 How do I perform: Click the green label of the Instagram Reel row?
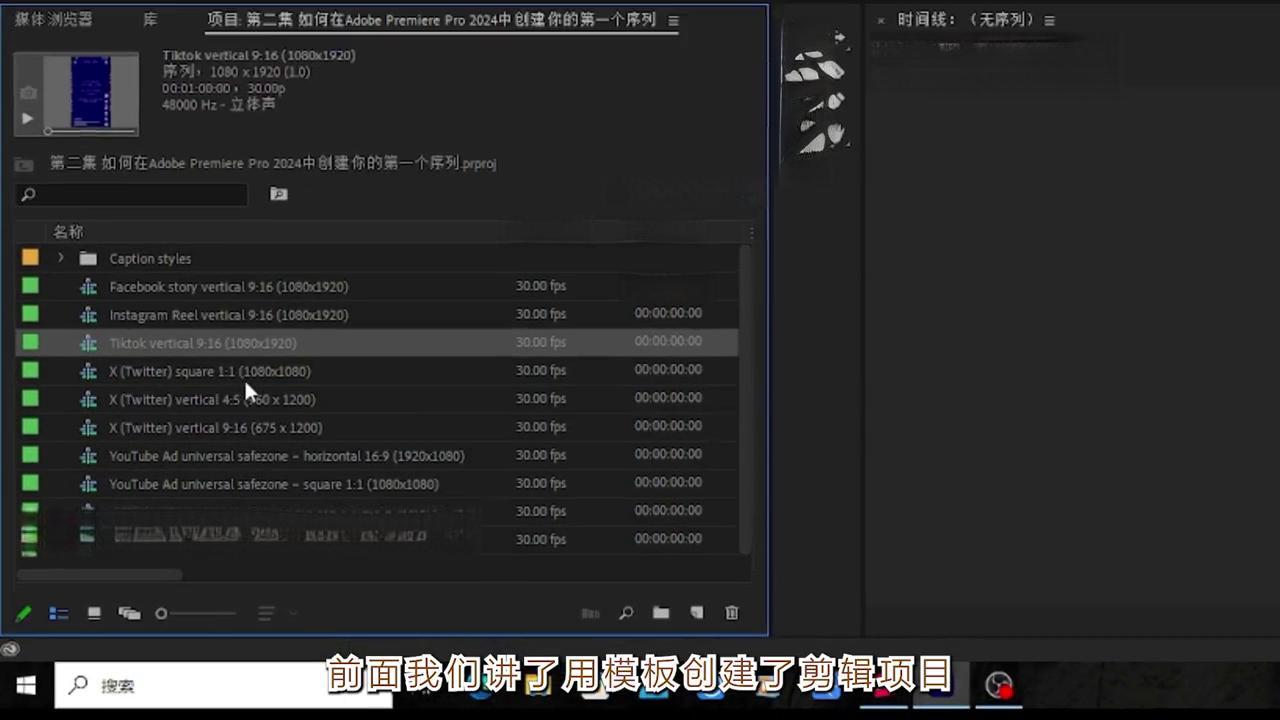tap(30, 314)
